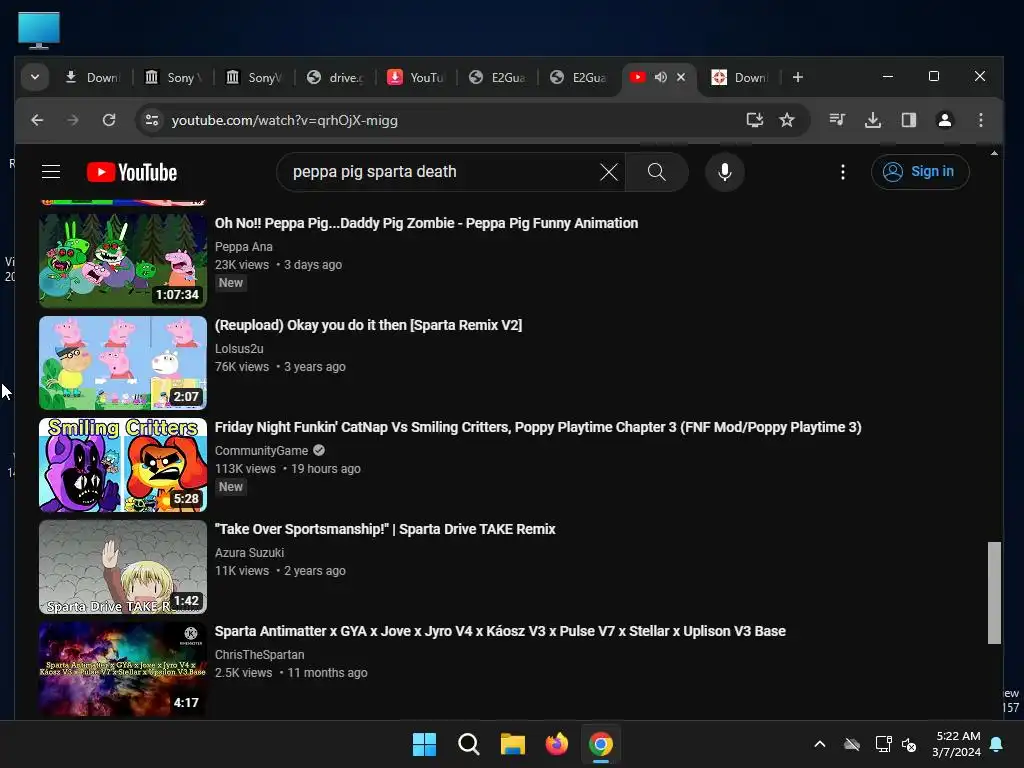Open the notification bell
The image size is (1024, 768).
point(997,744)
